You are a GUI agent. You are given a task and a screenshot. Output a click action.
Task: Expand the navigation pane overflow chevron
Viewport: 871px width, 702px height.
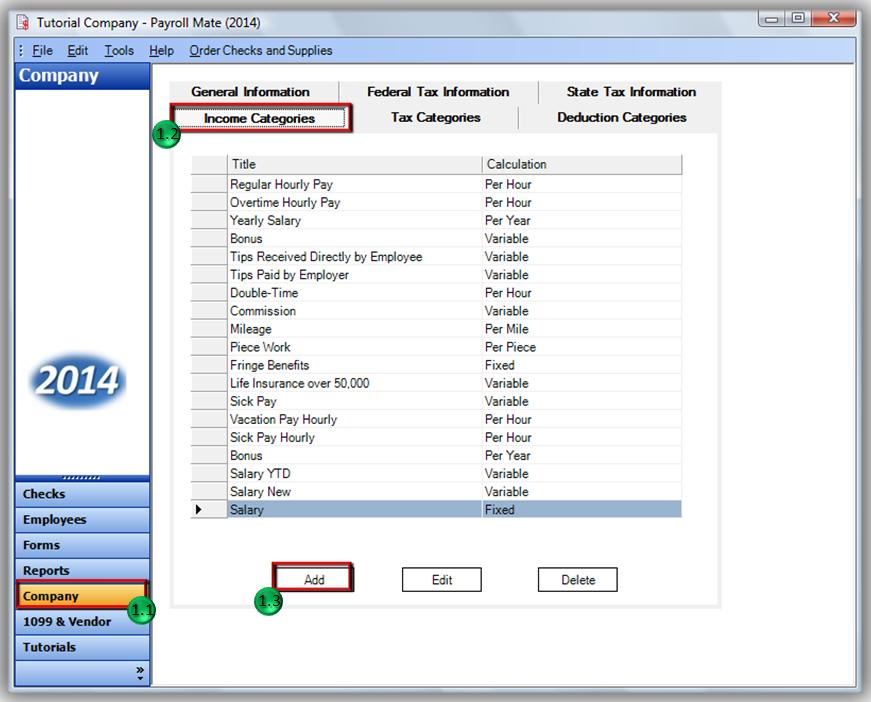[x=140, y=673]
